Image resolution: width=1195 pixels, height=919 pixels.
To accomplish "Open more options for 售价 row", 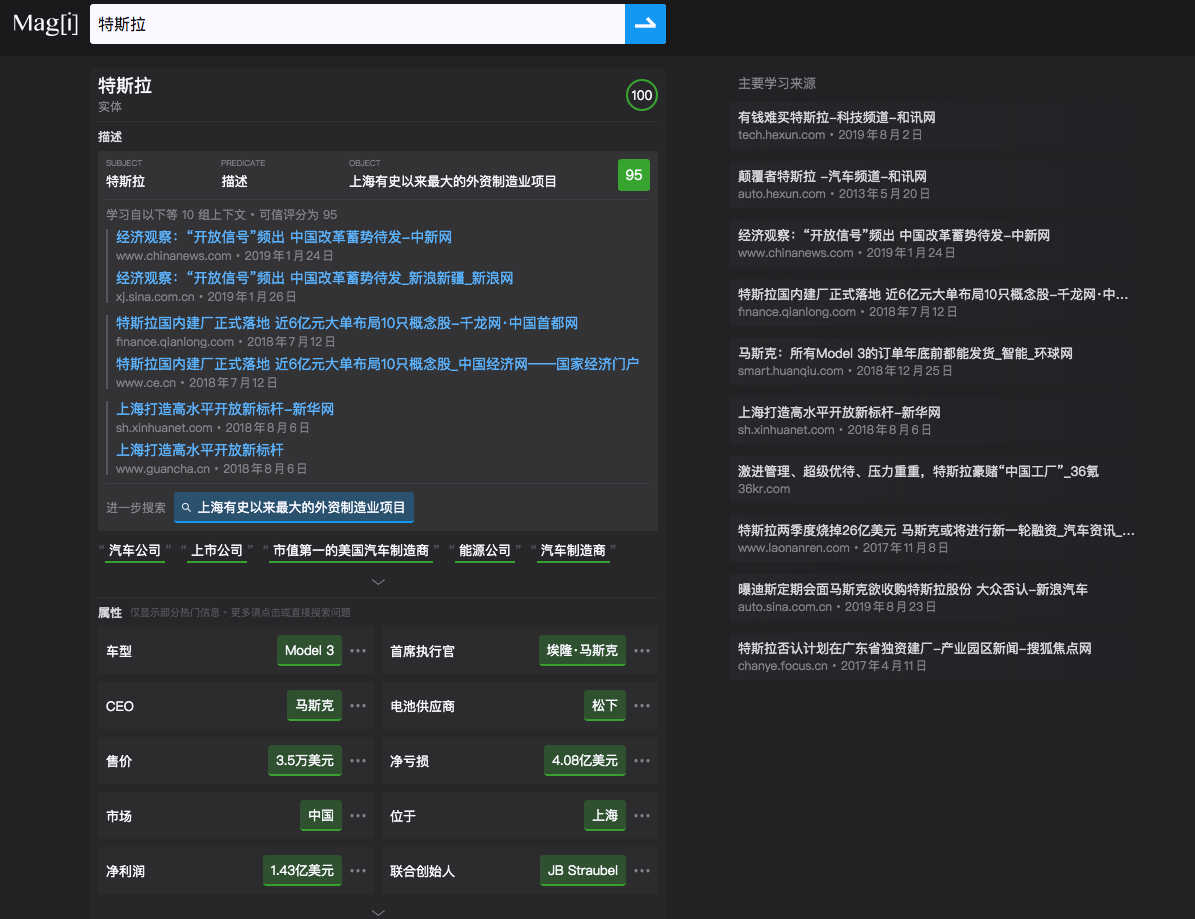I will [358, 760].
